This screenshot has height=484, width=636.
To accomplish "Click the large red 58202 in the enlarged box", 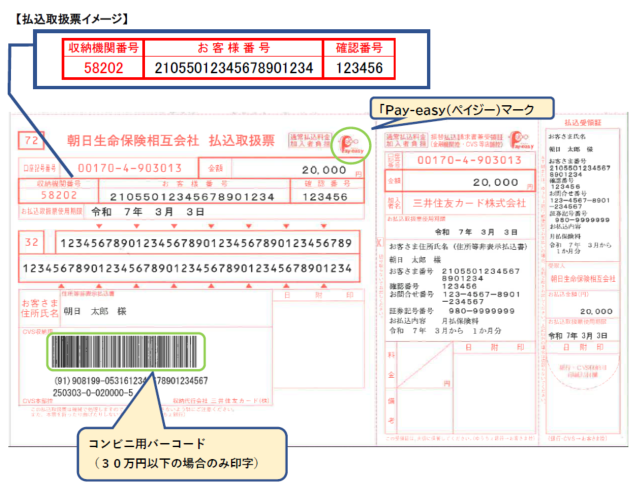I will pyautogui.click(x=103, y=68).
